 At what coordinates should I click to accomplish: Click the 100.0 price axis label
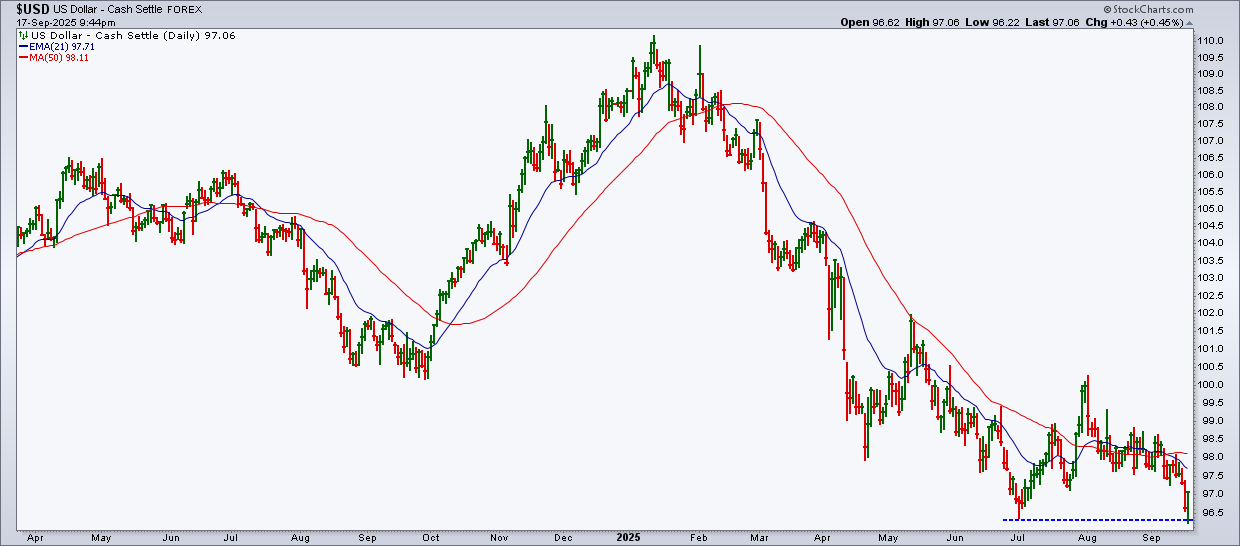click(x=1213, y=384)
